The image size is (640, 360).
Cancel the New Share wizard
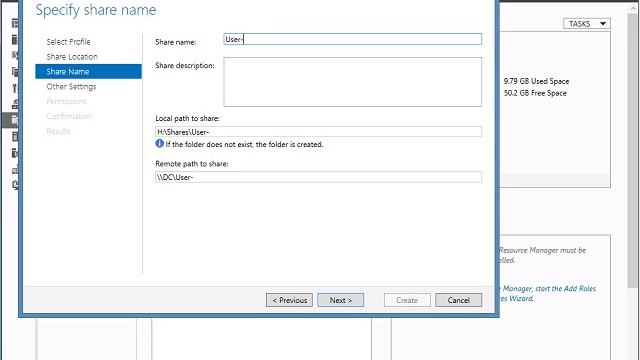click(x=458, y=300)
